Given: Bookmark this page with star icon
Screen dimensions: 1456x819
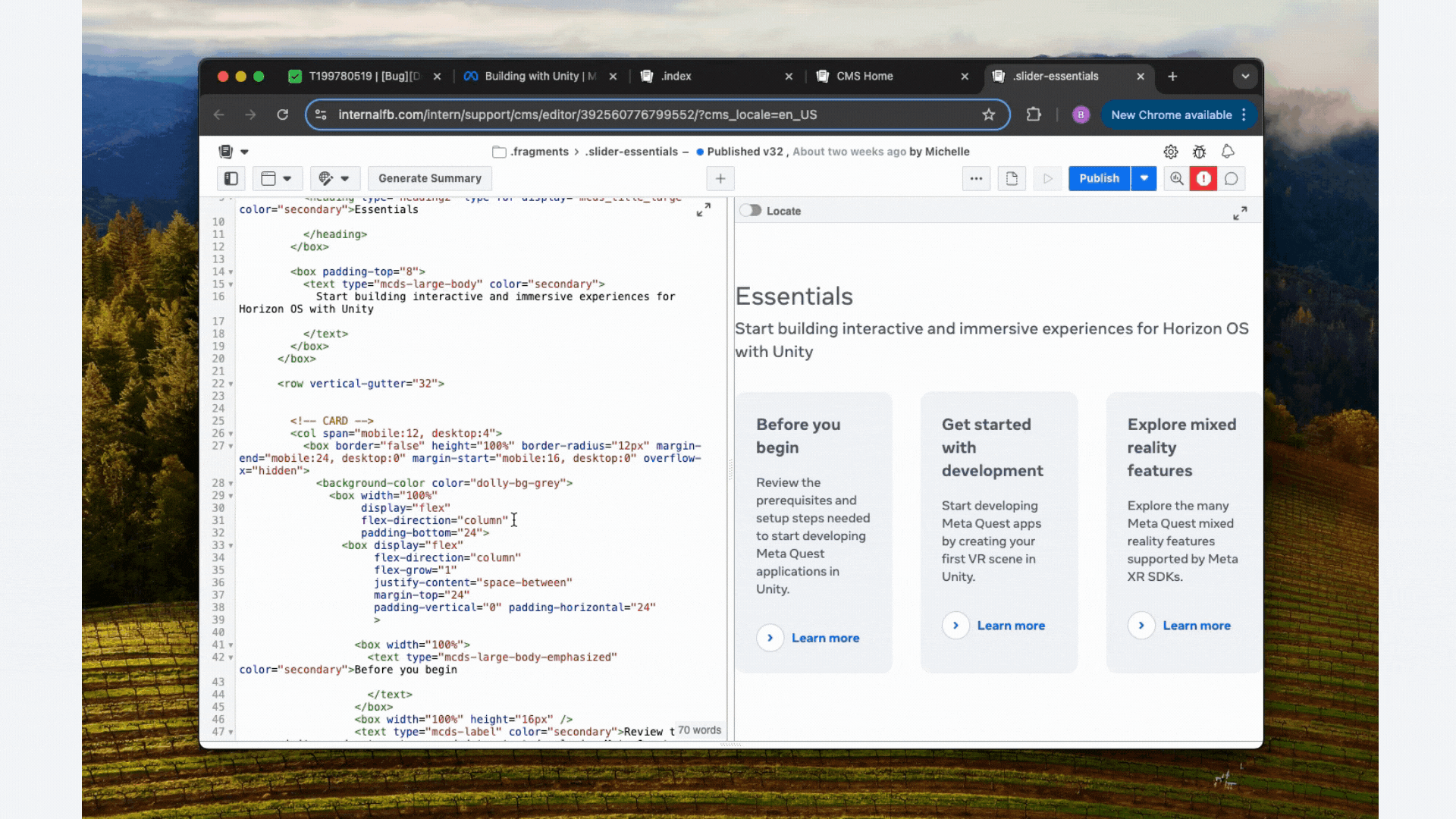Looking at the screenshot, I should point(989,115).
